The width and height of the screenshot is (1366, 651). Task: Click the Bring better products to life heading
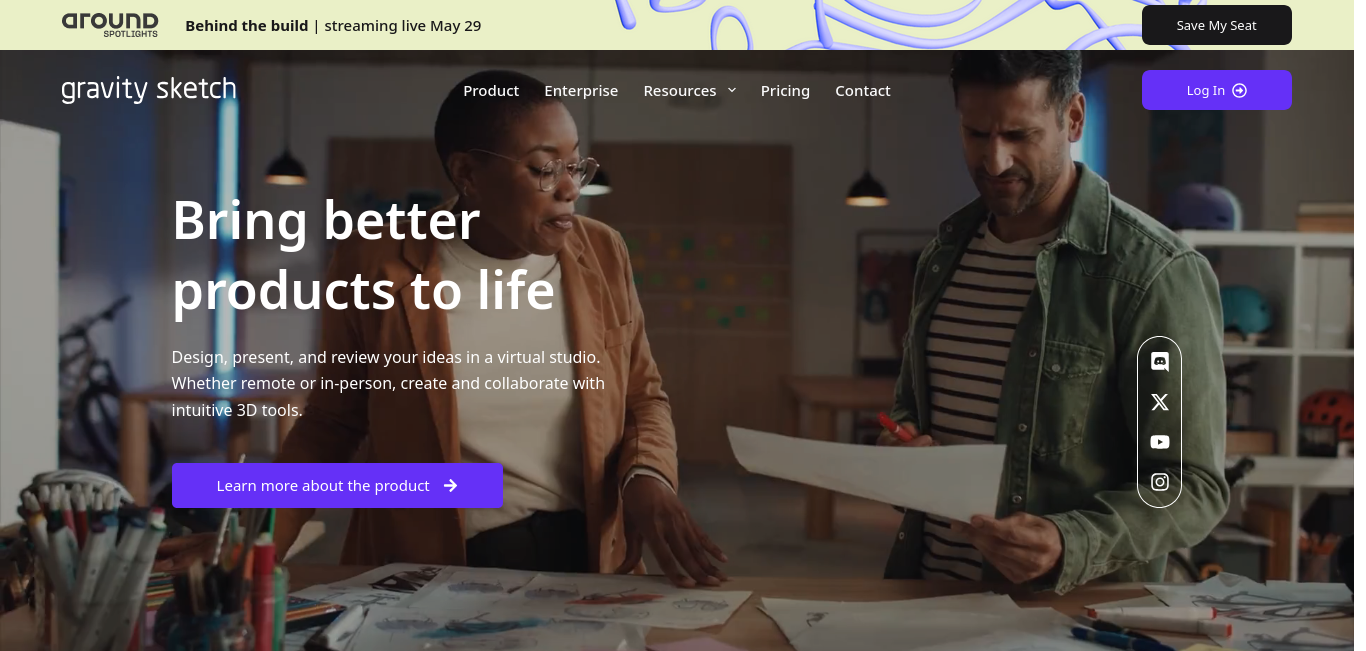point(363,255)
